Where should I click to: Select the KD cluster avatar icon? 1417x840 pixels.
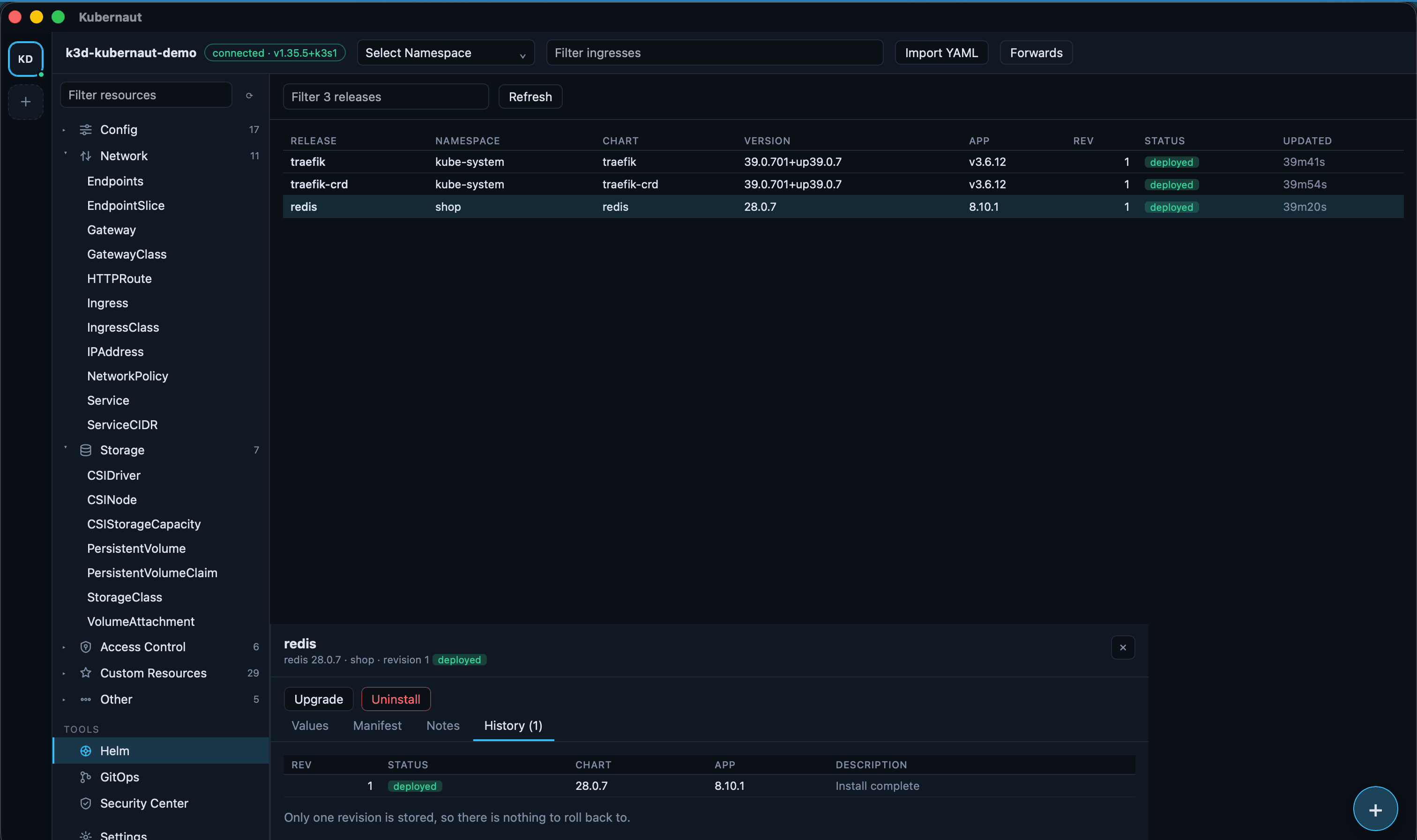pyautogui.click(x=25, y=59)
